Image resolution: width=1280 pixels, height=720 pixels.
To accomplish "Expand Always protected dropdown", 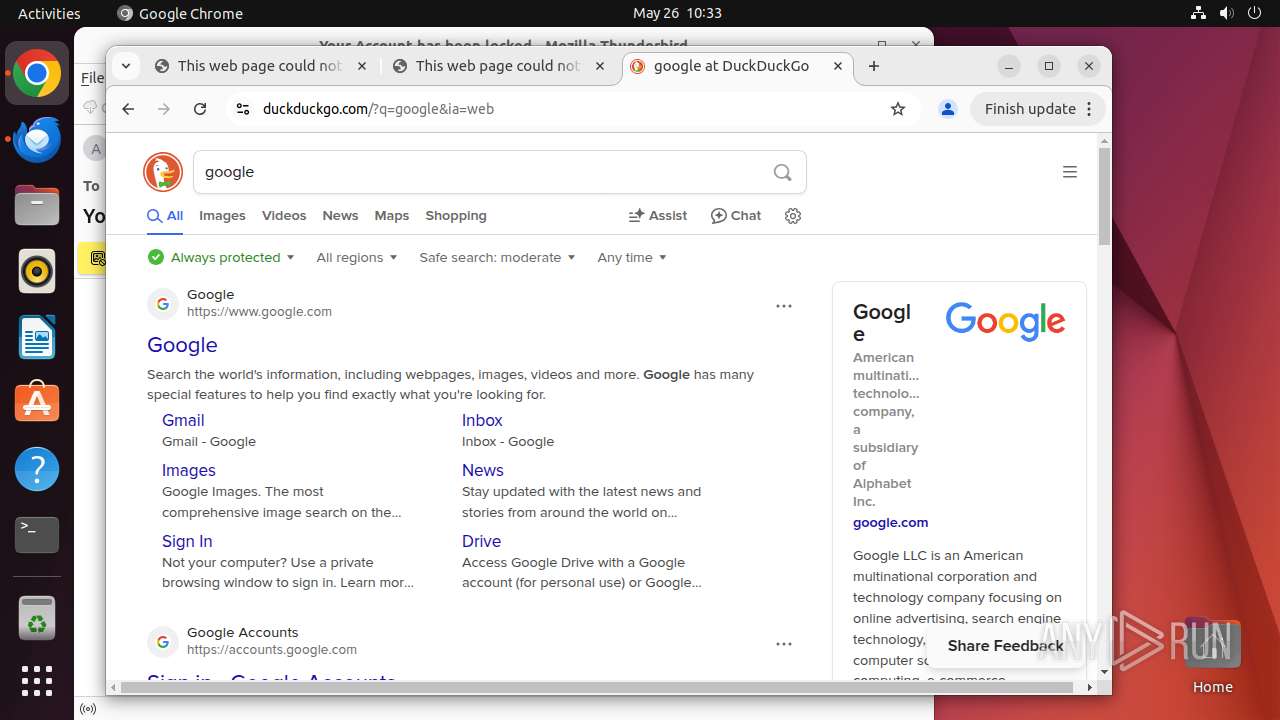I will pos(221,257).
